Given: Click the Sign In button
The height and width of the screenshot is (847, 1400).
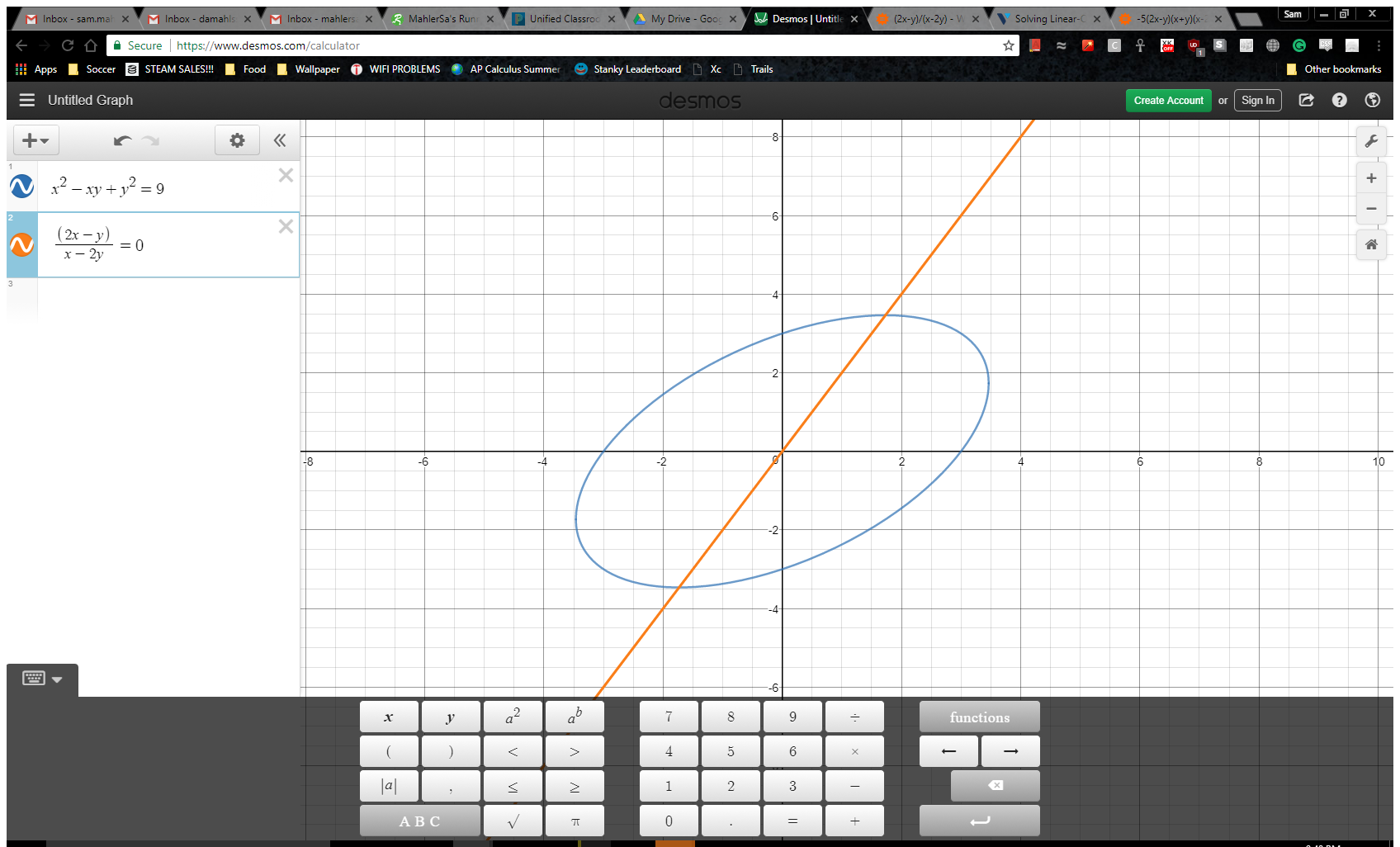Looking at the screenshot, I should 1258,101.
